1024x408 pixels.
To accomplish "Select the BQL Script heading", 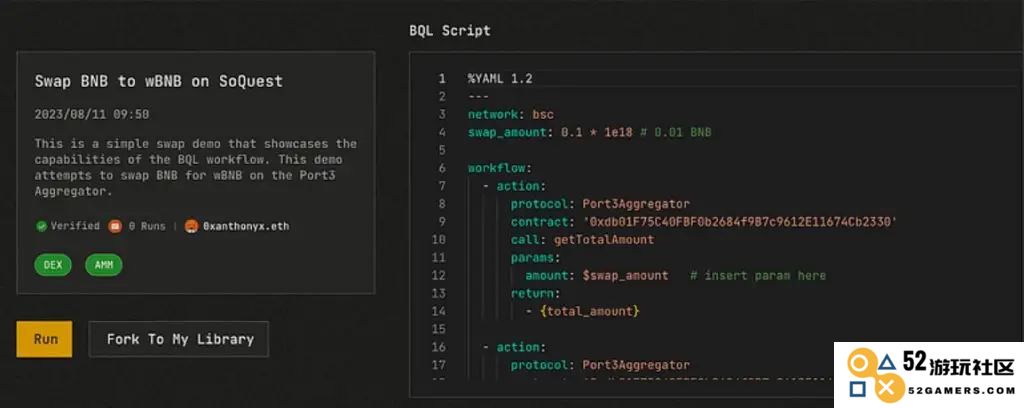I will click(x=449, y=31).
